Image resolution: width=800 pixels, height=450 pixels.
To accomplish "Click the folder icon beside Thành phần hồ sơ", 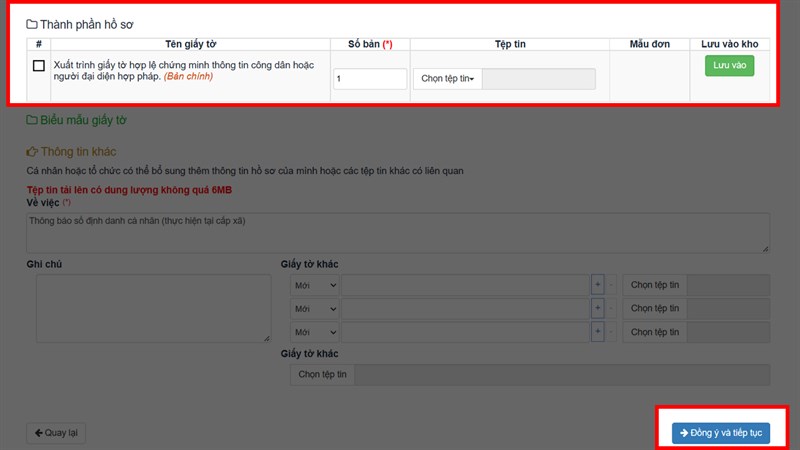I will [x=32, y=24].
